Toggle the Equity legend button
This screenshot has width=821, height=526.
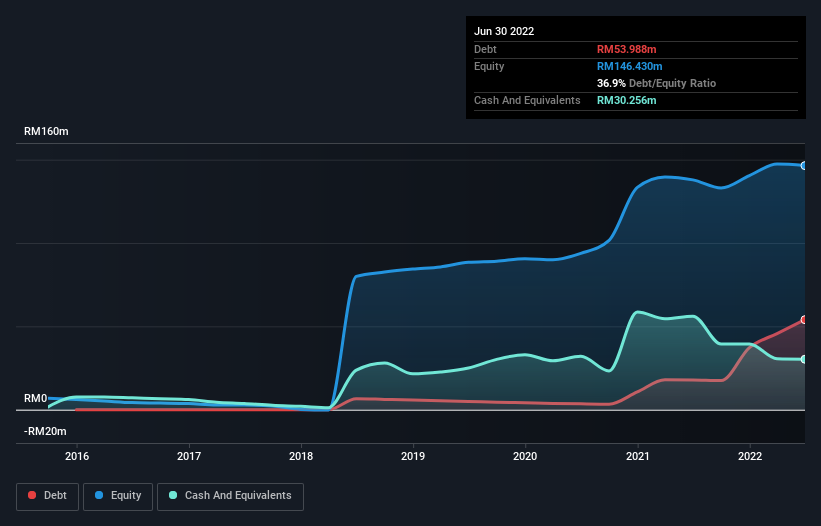point(118,496)
